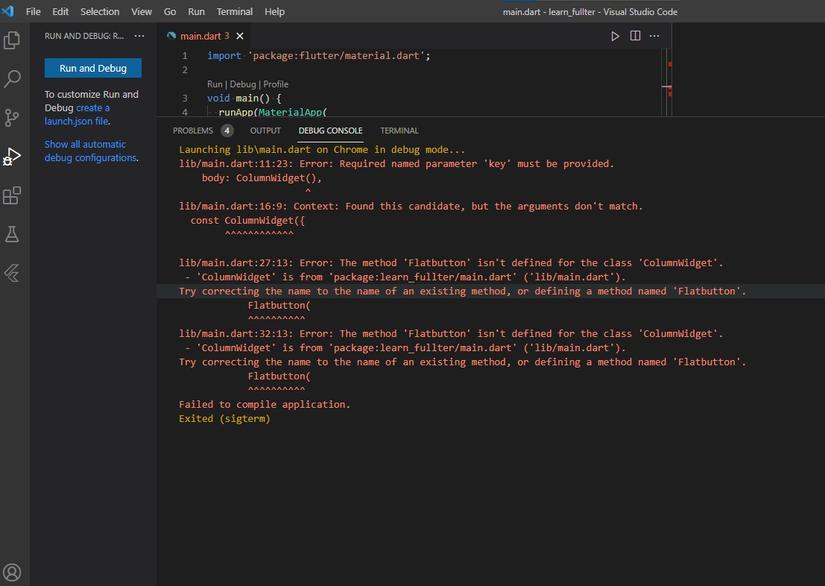Open the Search view in activity bar

(13, 79)
